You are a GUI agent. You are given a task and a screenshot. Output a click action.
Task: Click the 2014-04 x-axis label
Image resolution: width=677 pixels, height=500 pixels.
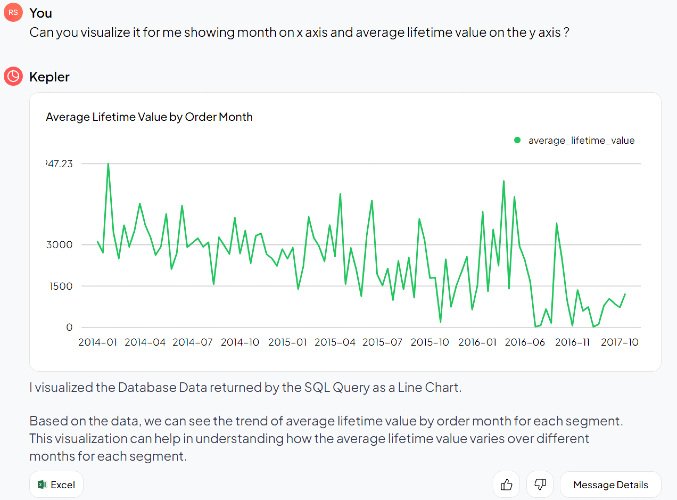145,342
